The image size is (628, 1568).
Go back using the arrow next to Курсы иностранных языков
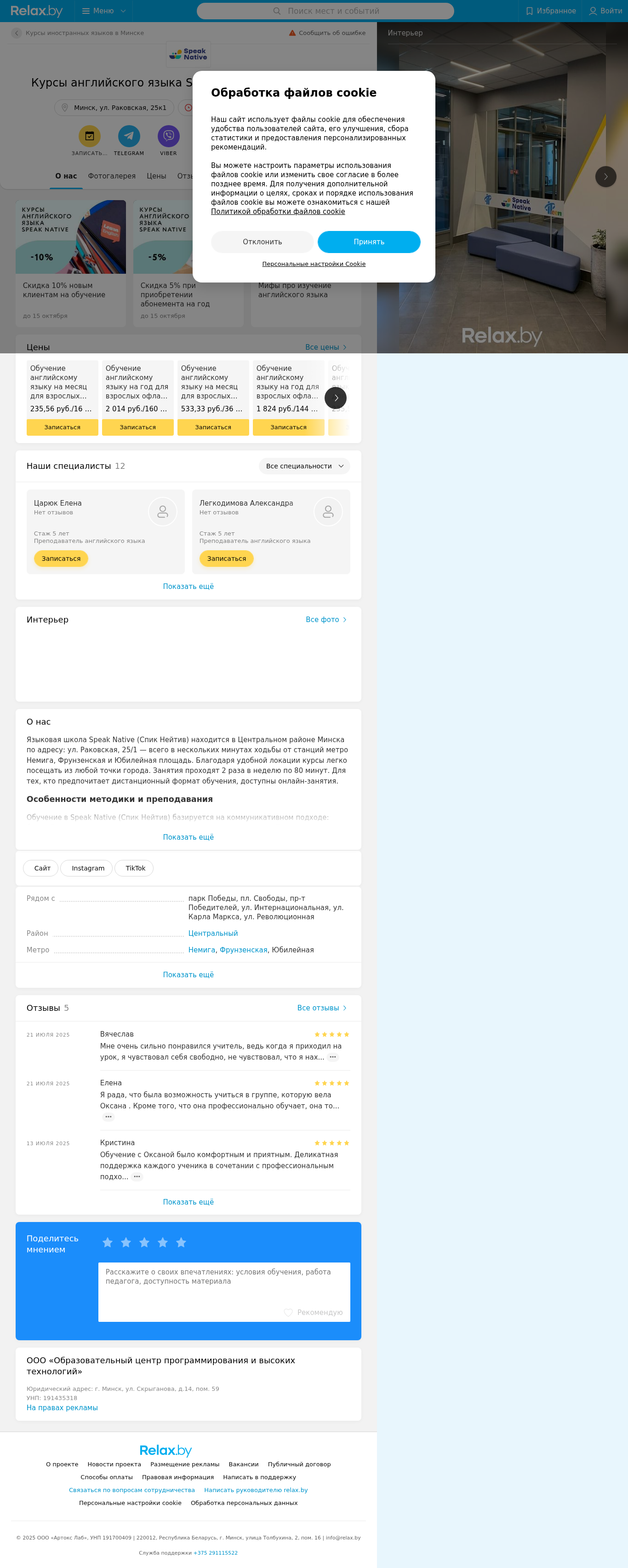pos(17,33)
